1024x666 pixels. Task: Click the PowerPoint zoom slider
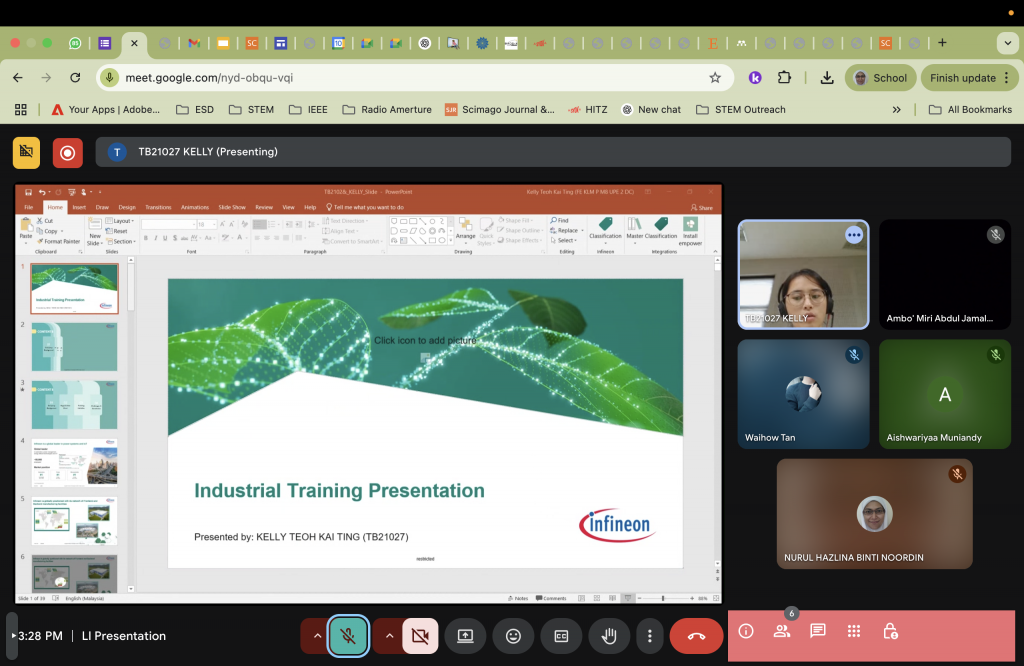point(665,598)
